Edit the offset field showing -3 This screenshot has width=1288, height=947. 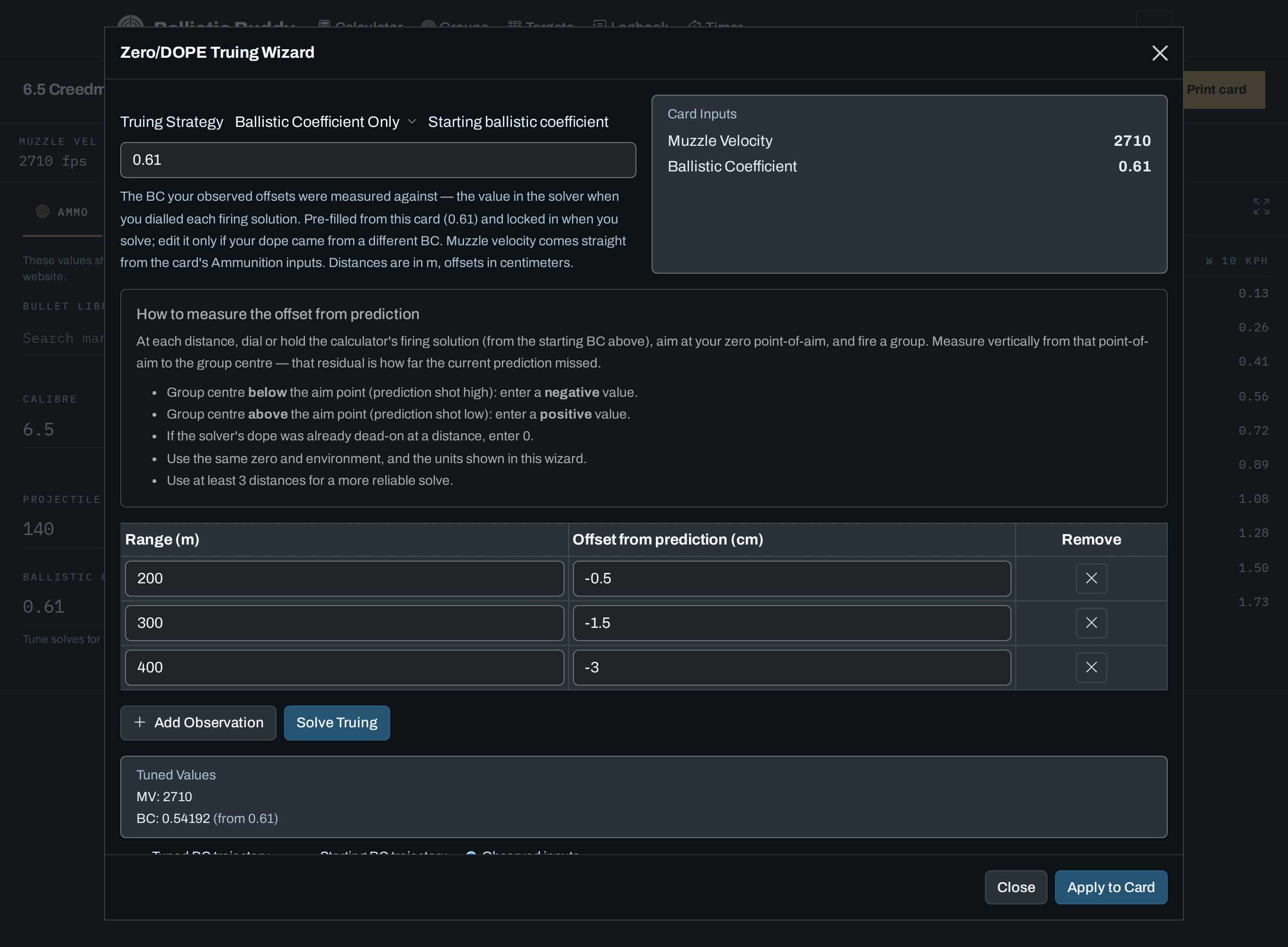pyautogui.click(x=792, y=667)
